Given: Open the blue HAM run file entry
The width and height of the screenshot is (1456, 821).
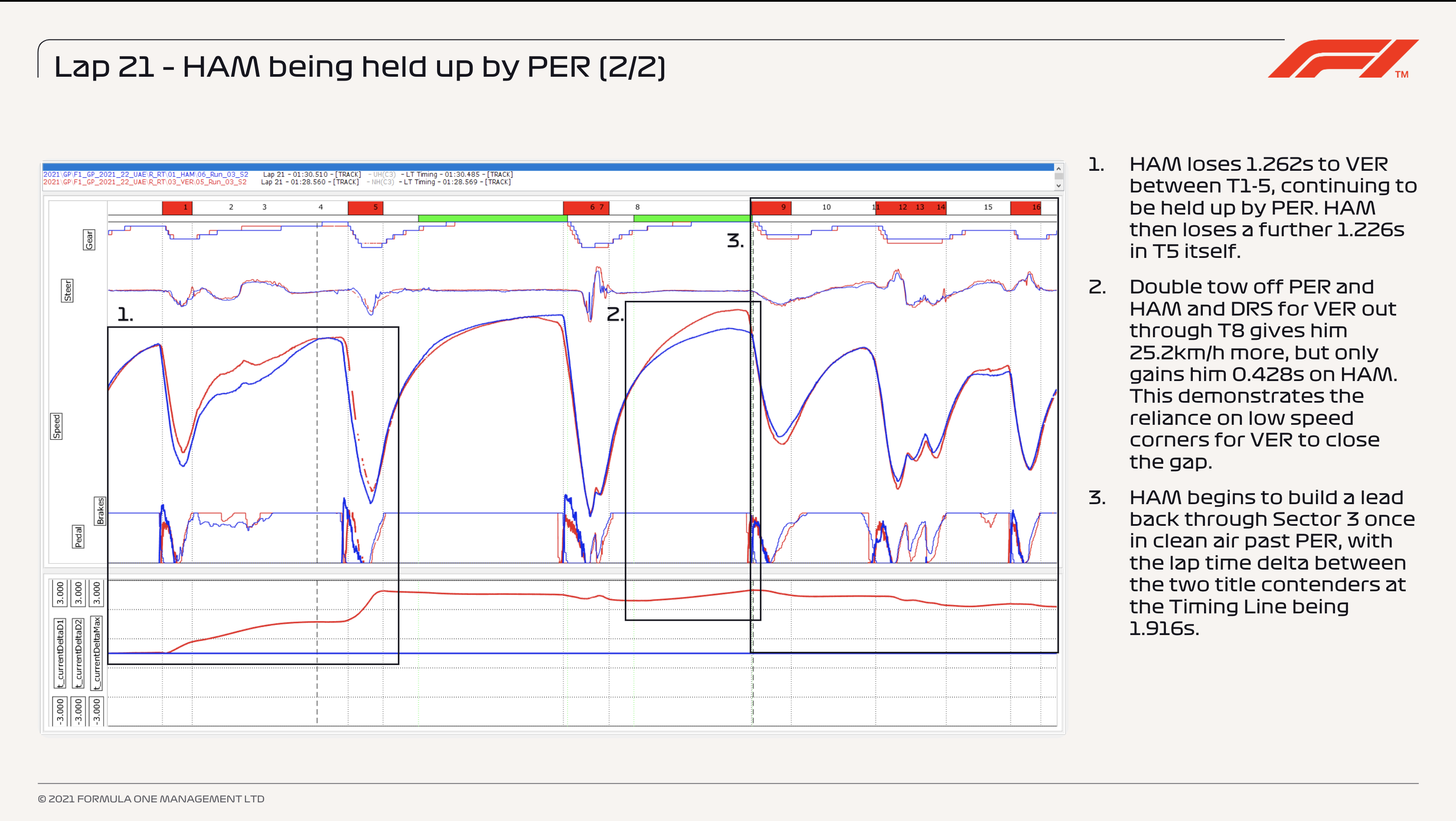Looking at the screenshot, I should (x=146, y=175).
